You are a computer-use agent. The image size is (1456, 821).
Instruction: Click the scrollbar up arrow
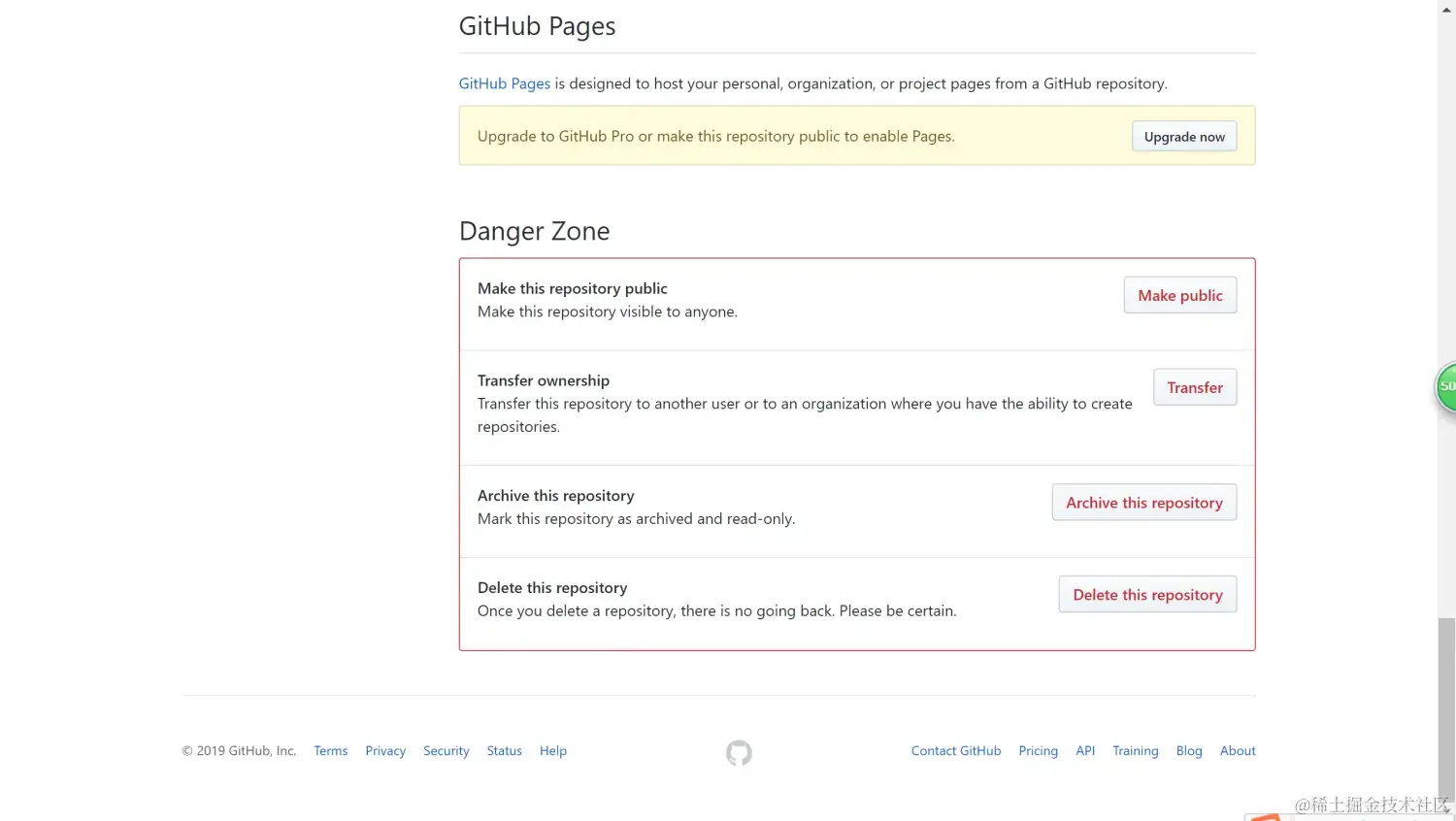1446,9
